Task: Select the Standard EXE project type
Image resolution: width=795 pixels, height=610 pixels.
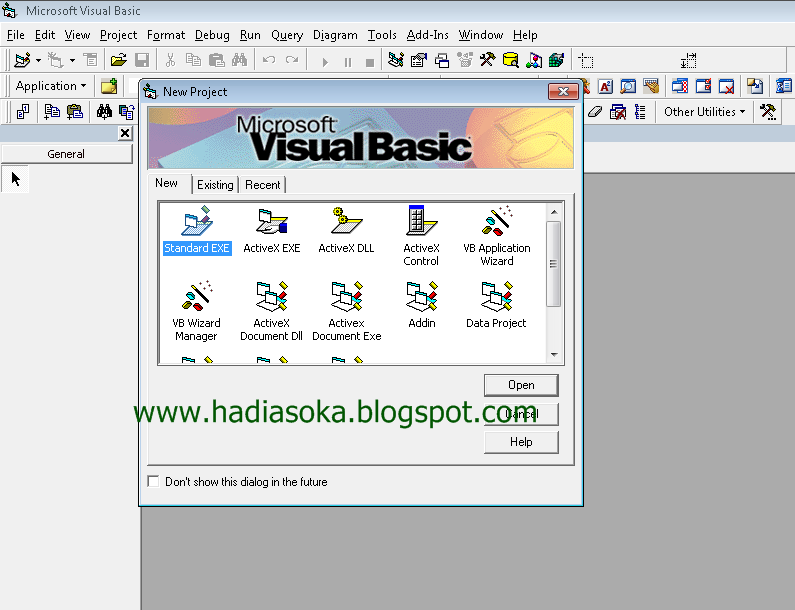Action: [197, 231]
